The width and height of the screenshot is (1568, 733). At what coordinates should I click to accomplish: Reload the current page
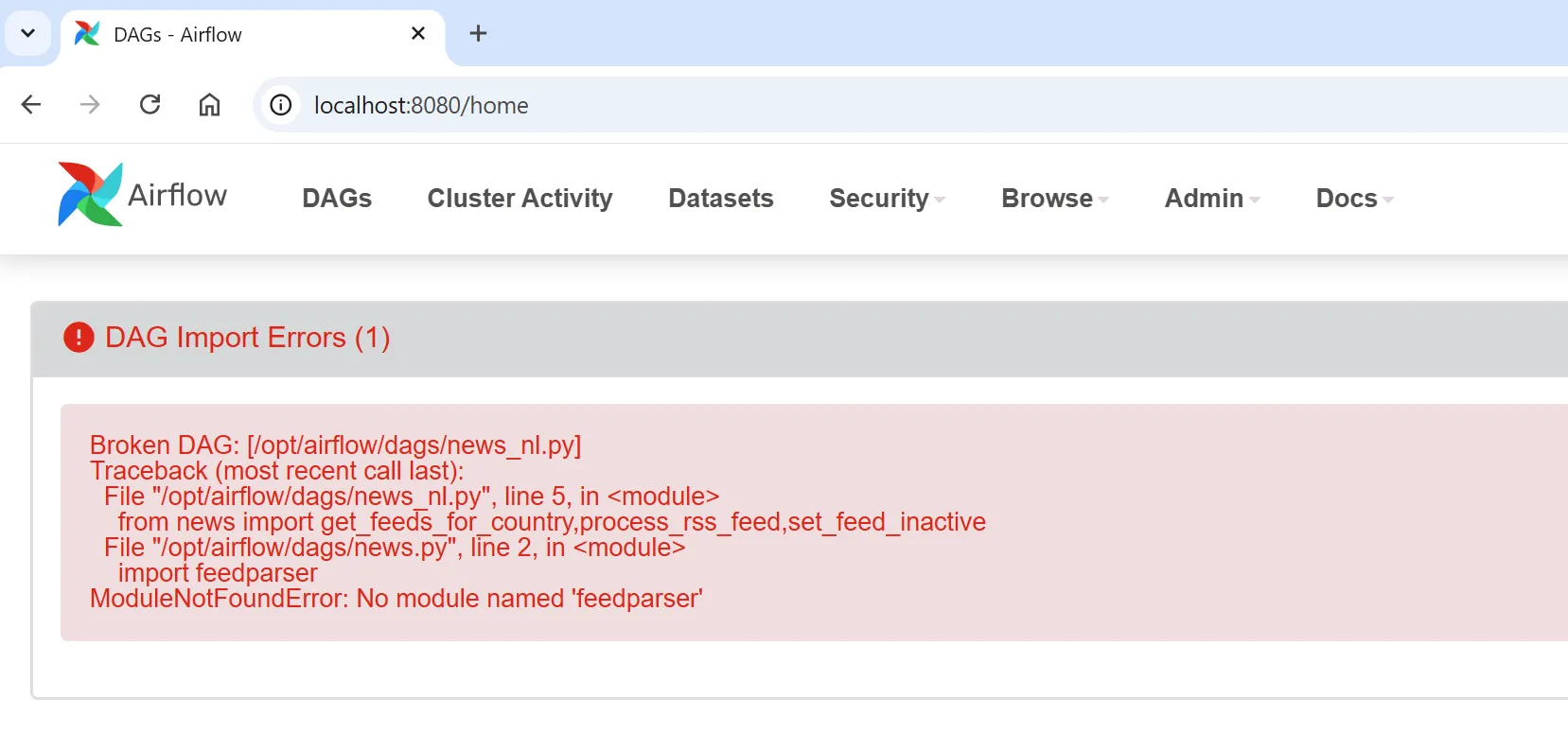tap(150, 104)
